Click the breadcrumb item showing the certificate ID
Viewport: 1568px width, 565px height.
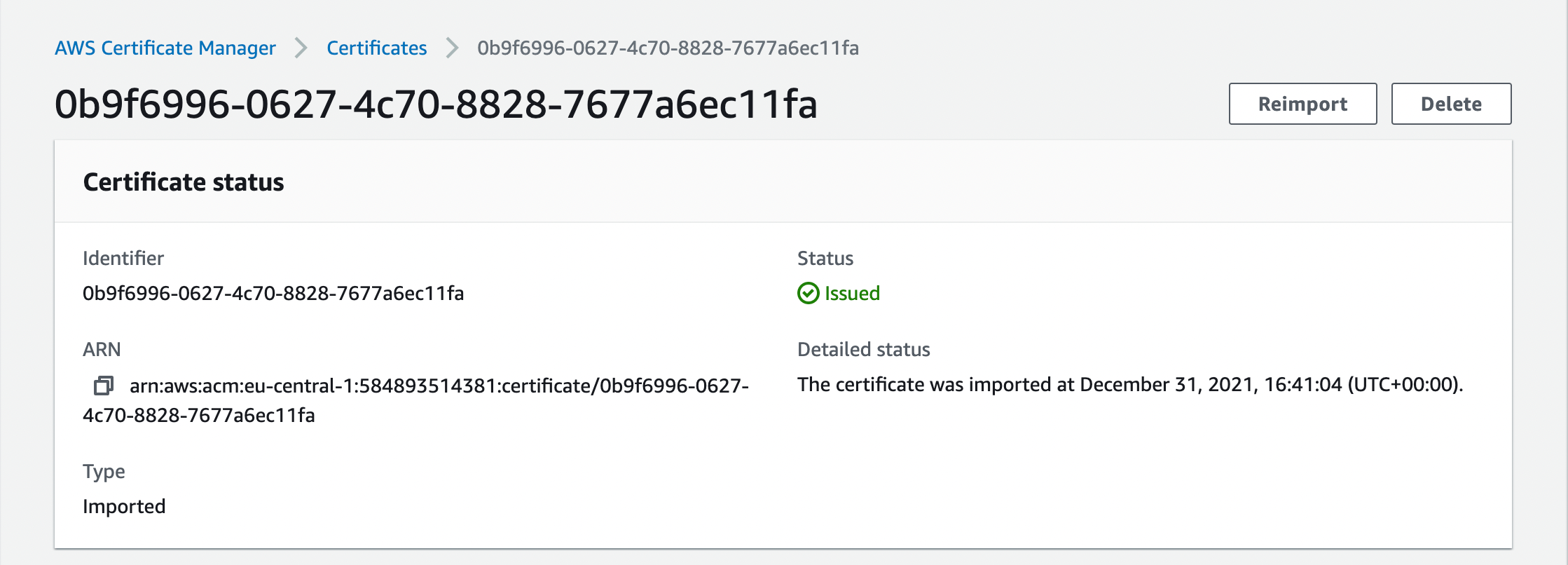pos(668,48)
